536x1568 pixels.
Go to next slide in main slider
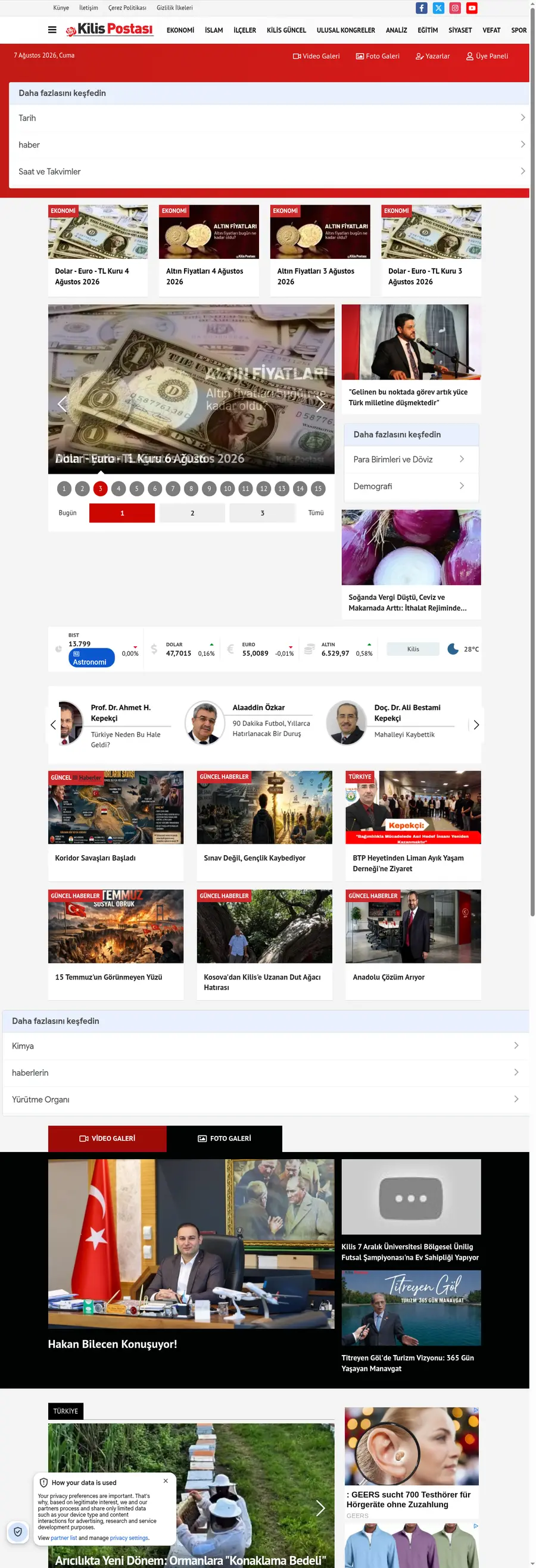[320, 403]
